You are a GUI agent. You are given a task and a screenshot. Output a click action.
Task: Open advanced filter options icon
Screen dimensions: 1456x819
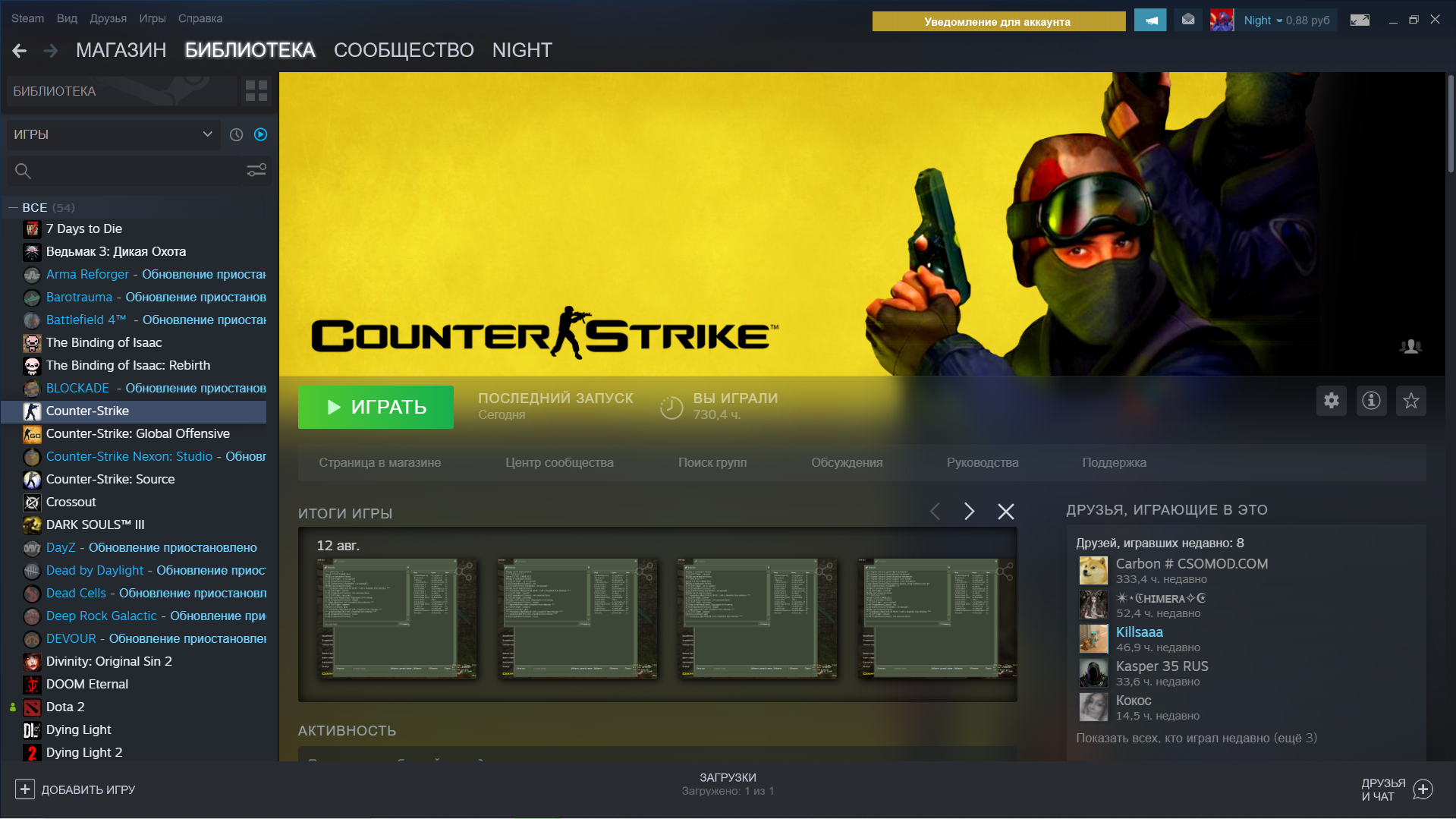pos(256,171)
